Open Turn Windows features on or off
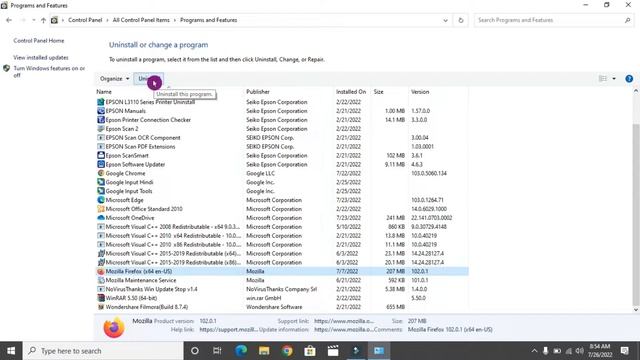Screen dimensions: 640x360 49,72
